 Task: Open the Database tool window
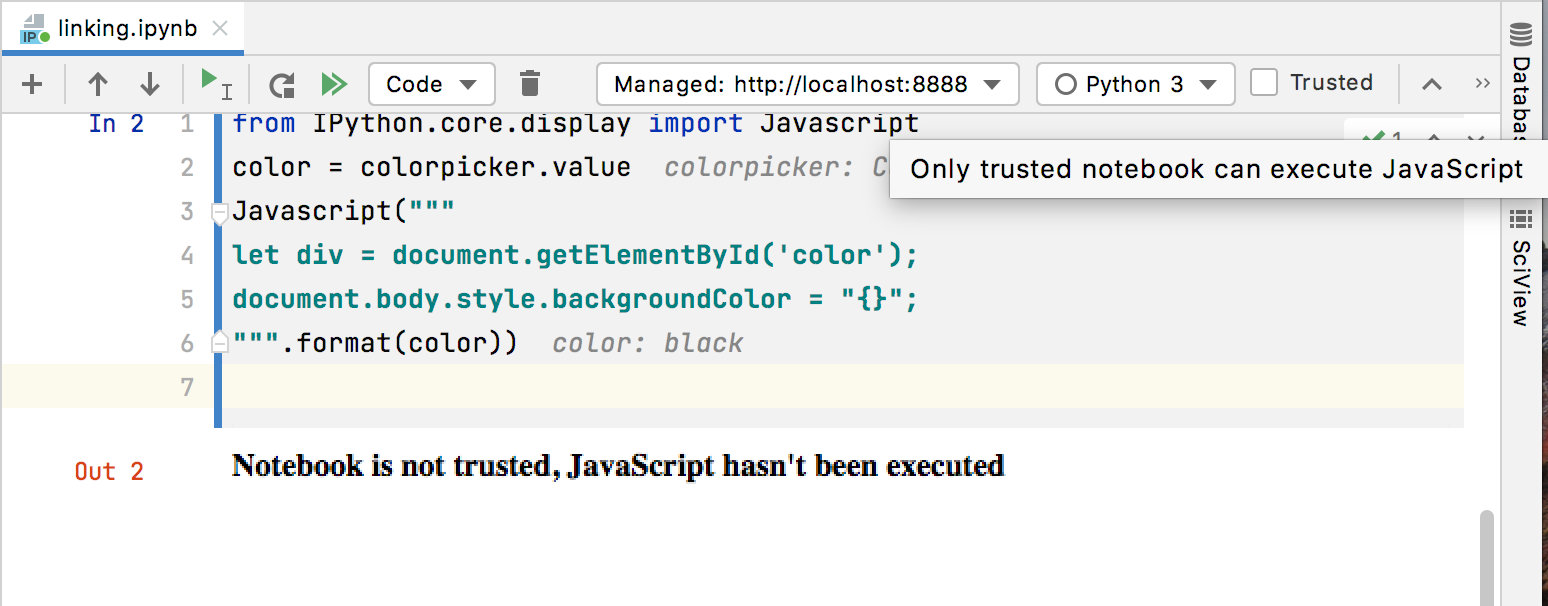[1521, 82]
